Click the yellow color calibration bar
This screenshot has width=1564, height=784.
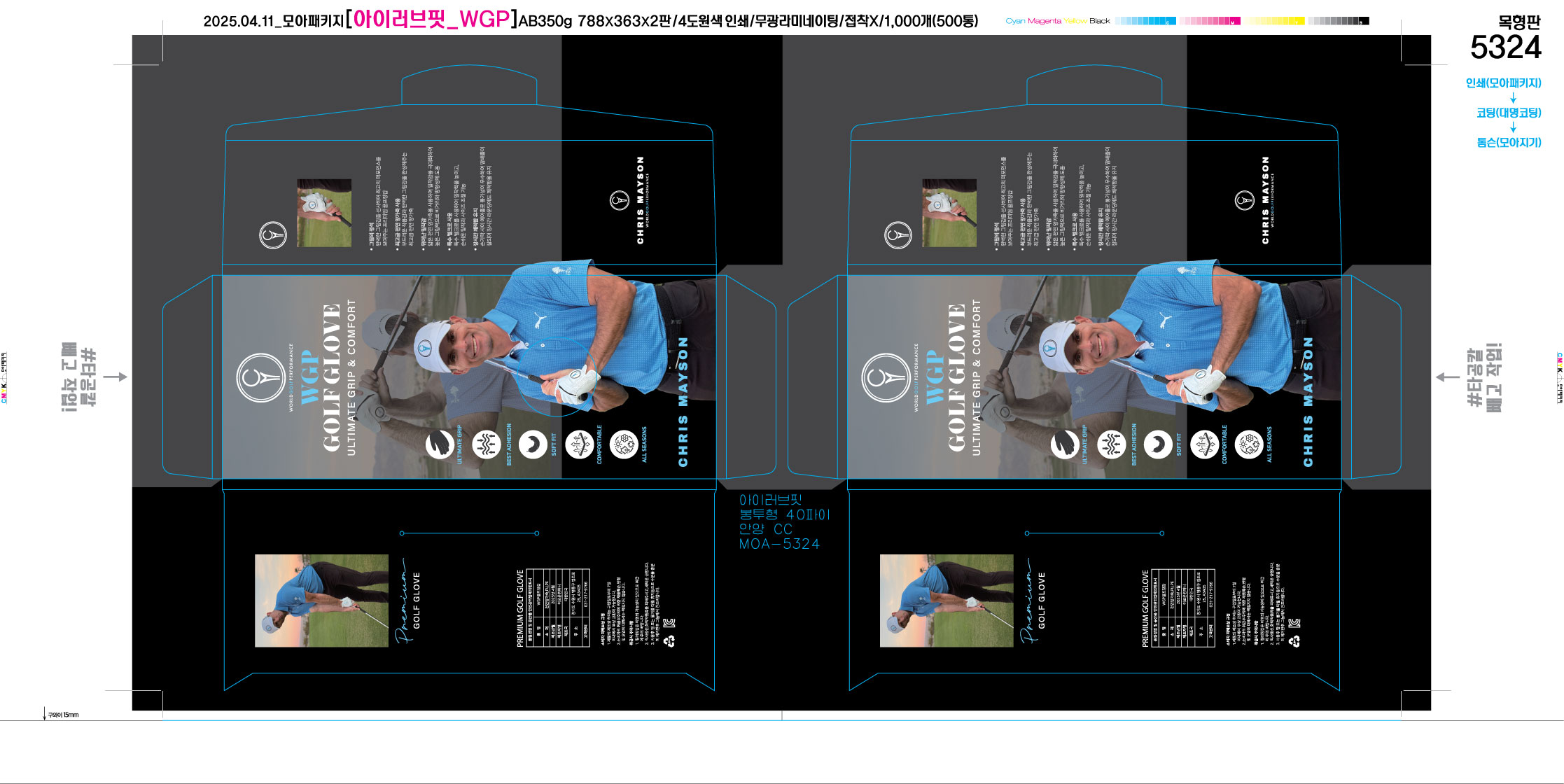coord(1274,21)
